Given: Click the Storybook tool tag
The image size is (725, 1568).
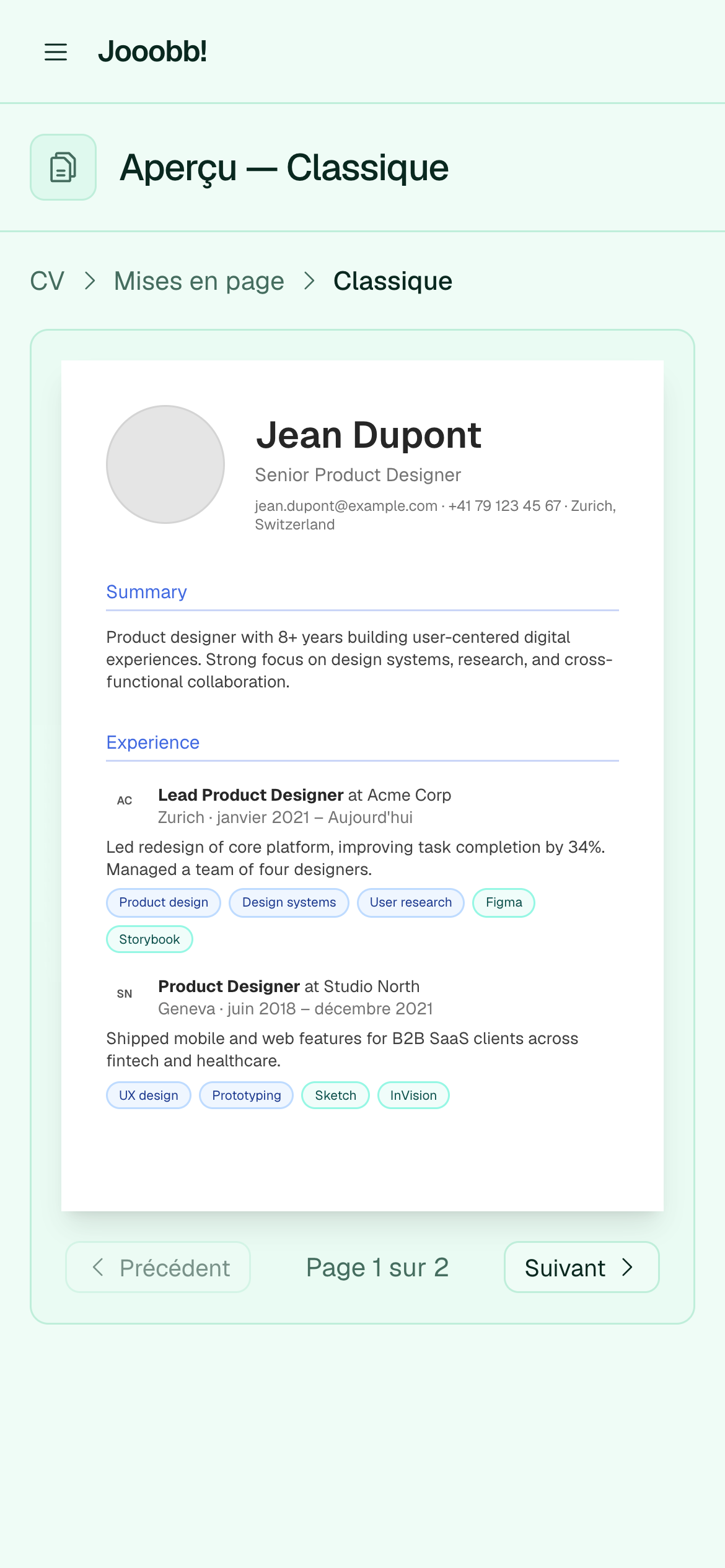Looking at the screenshot, I should (149, 939).
